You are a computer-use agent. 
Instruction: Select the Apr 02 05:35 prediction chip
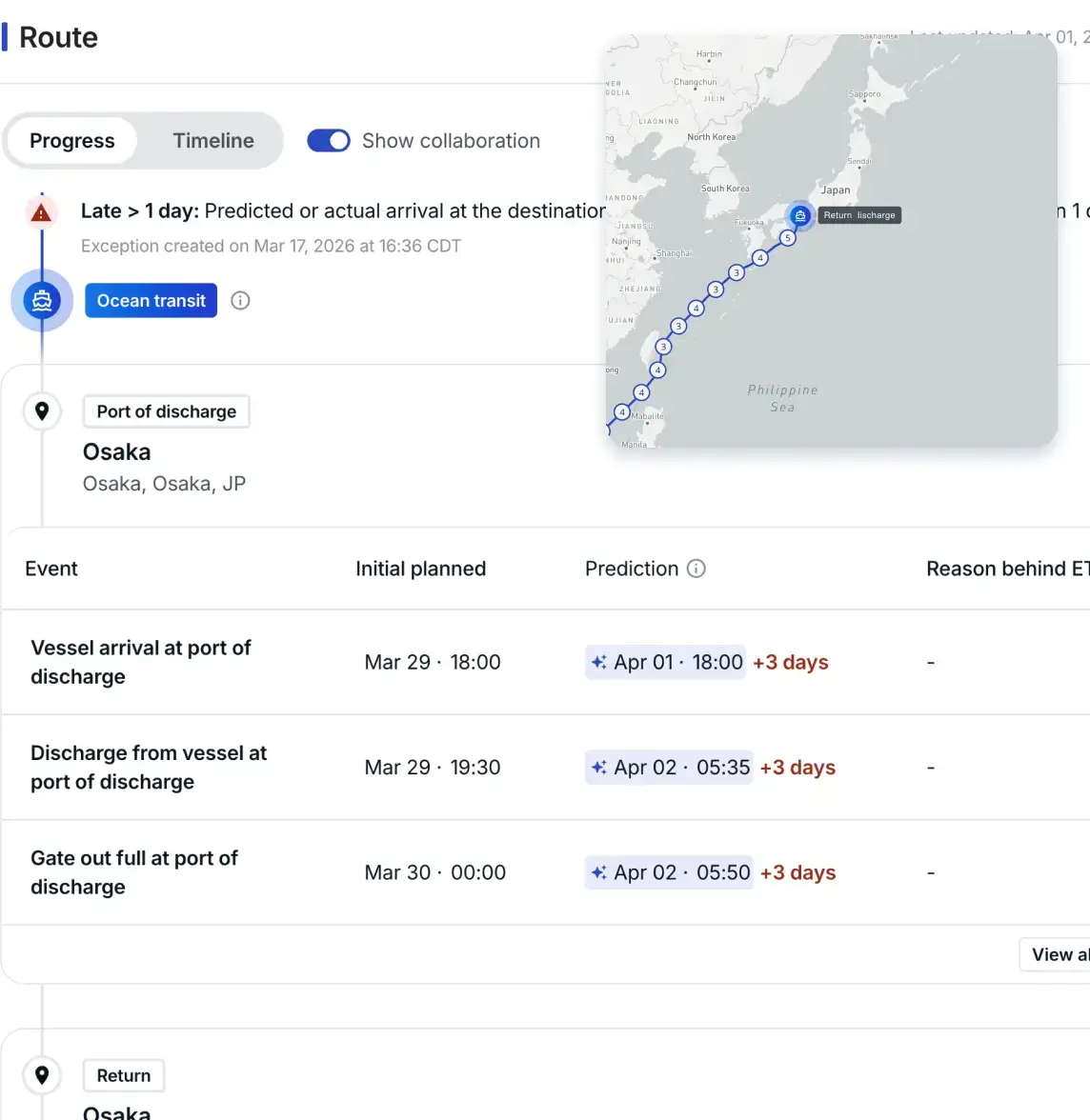coord(669,768)
